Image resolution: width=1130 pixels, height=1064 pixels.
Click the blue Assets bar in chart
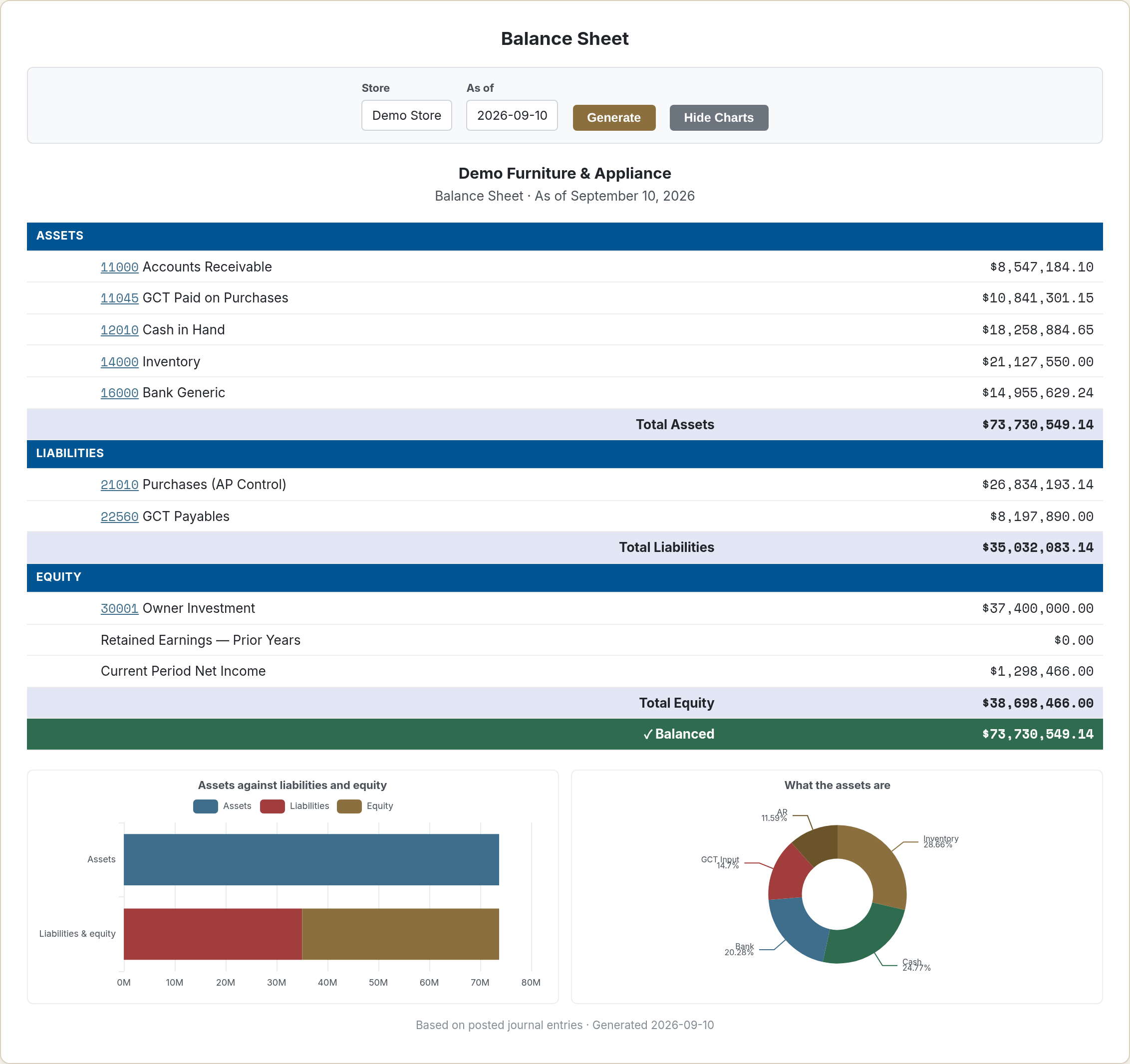coord(311,859)
